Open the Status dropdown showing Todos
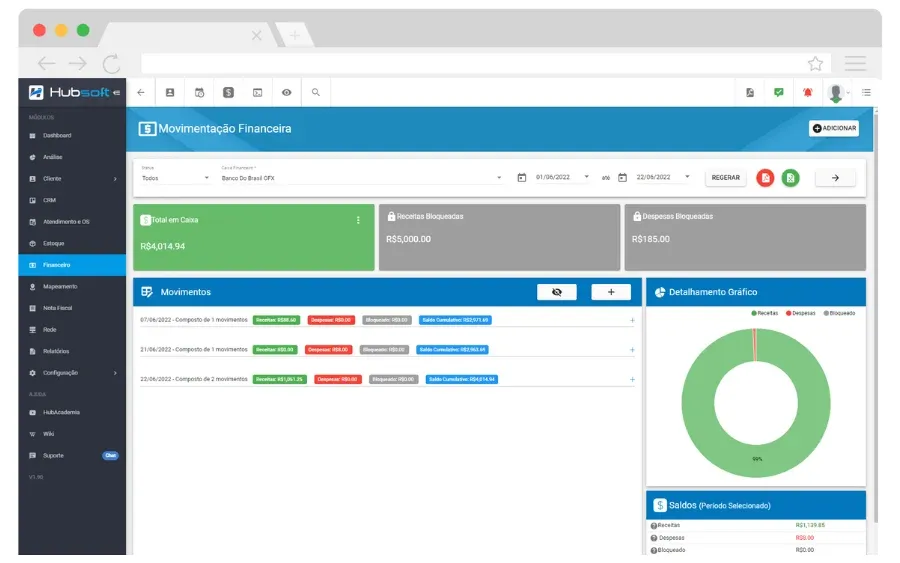The image size is (900, 563). pyautogui.click(x=176, y=178)
